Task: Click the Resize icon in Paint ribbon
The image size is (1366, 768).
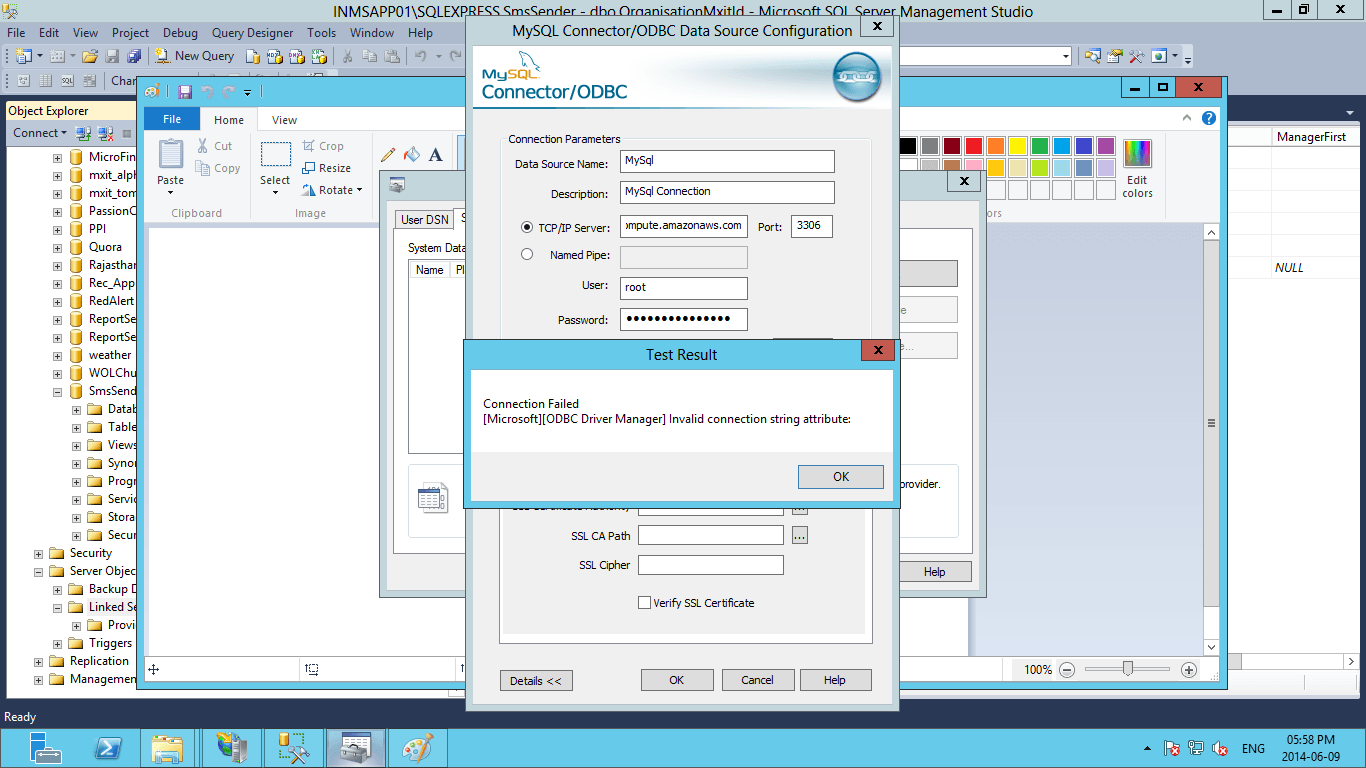Action: (x=309, y=168)
